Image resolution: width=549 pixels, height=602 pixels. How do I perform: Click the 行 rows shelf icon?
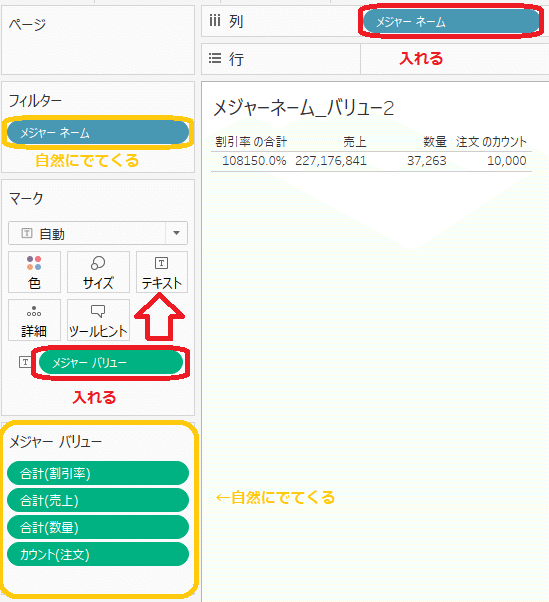pyautogui.click(x=215, y=58)
